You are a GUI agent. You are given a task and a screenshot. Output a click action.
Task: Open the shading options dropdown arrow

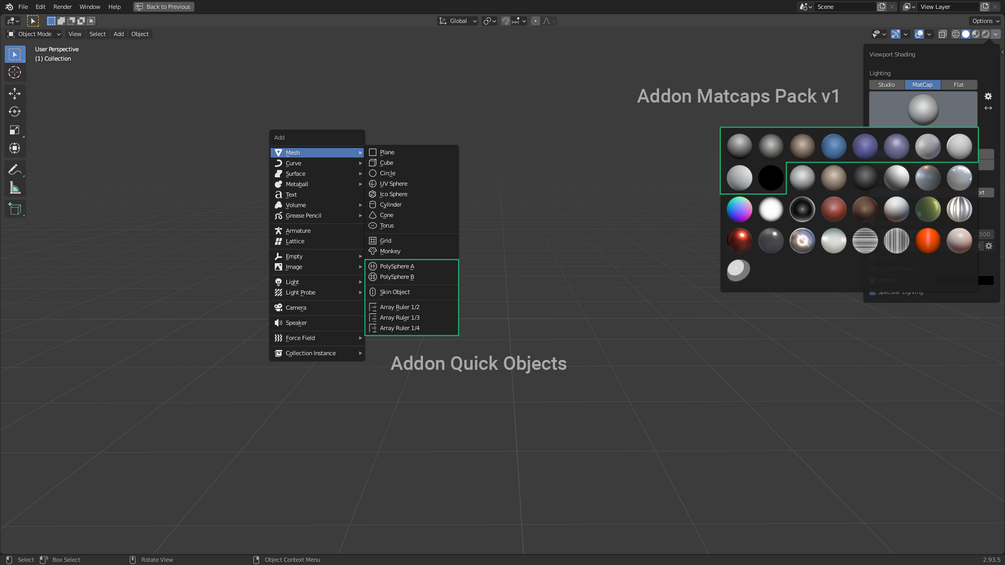995,34
